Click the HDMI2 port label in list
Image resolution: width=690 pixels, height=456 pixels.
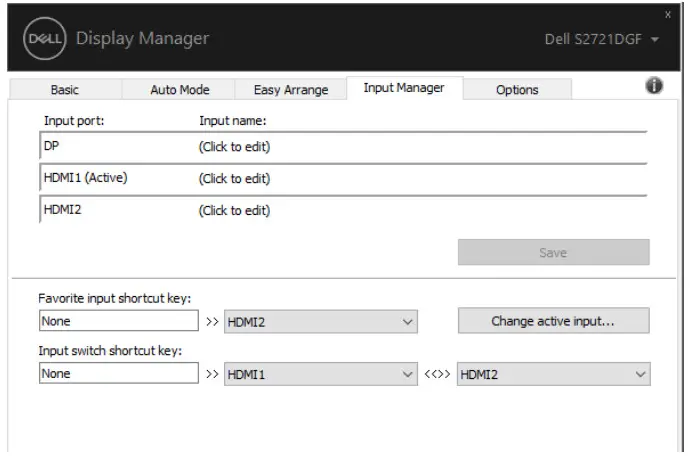coord(62,210)
